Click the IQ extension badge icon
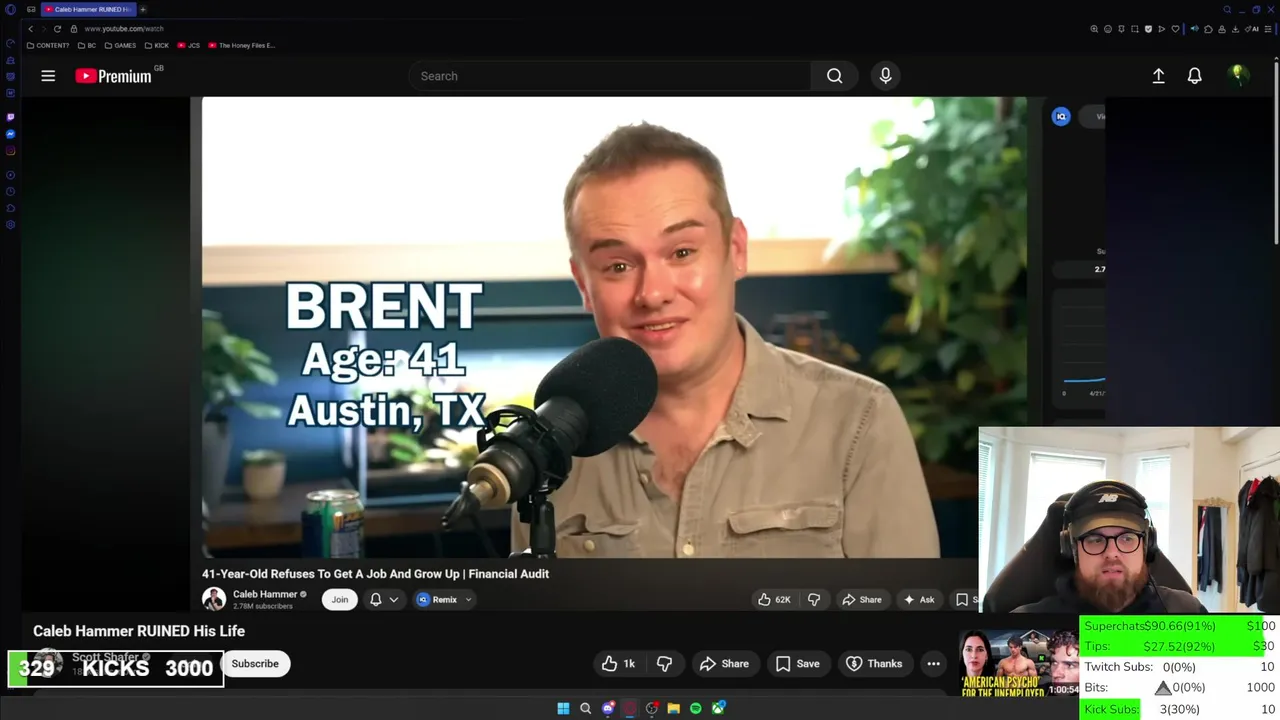This screenshot has height=720, width=1280. [1061, 116]
